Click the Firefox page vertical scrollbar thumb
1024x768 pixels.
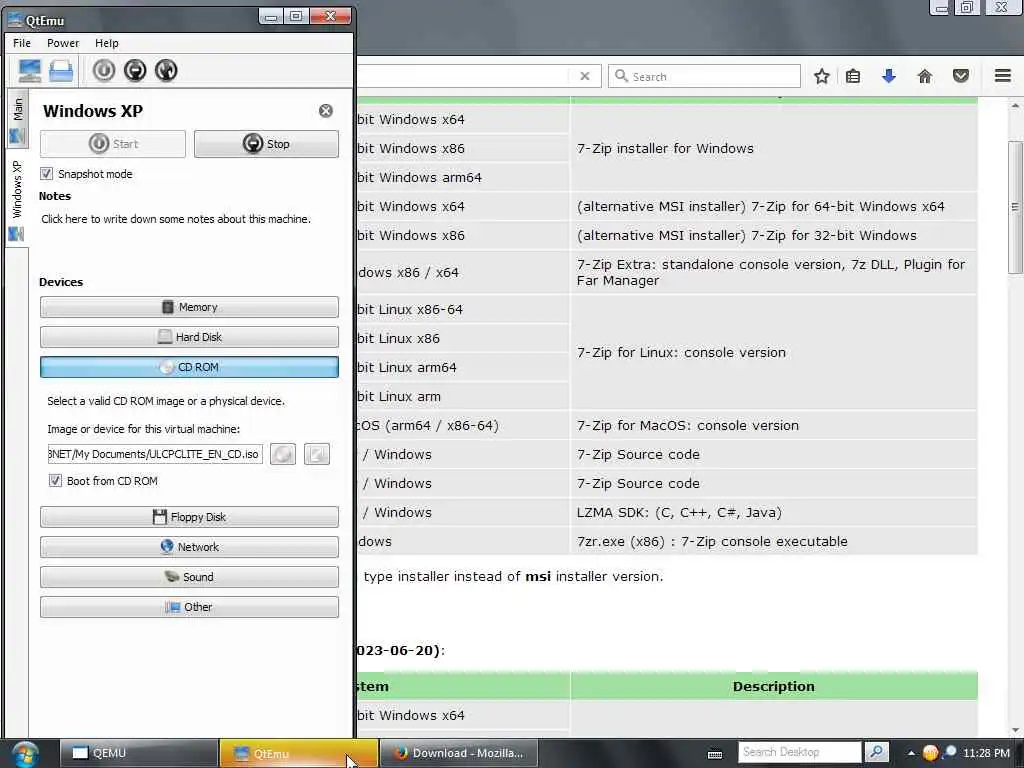point(1015,208)
